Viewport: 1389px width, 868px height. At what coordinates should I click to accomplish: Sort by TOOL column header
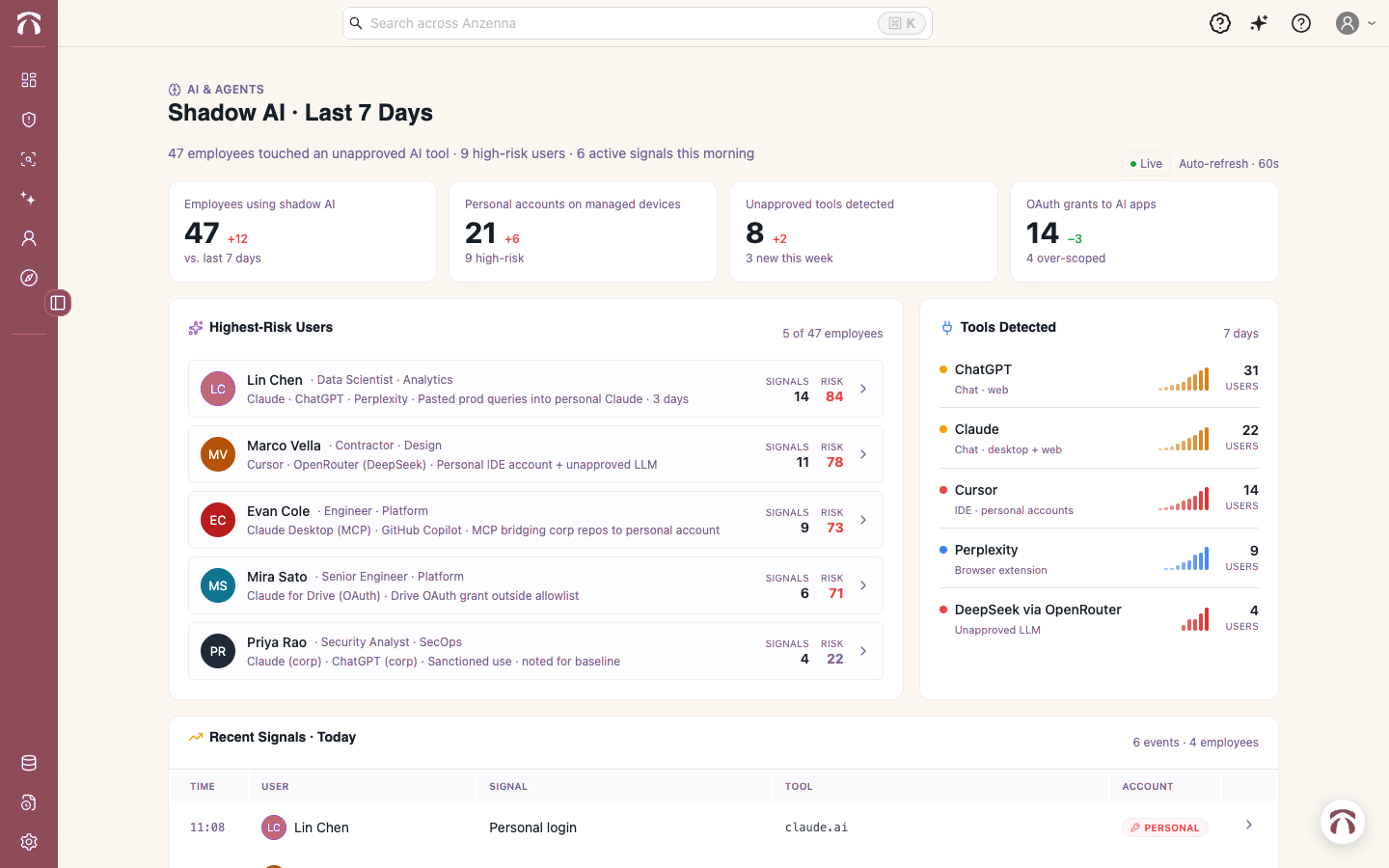(799, 787)
